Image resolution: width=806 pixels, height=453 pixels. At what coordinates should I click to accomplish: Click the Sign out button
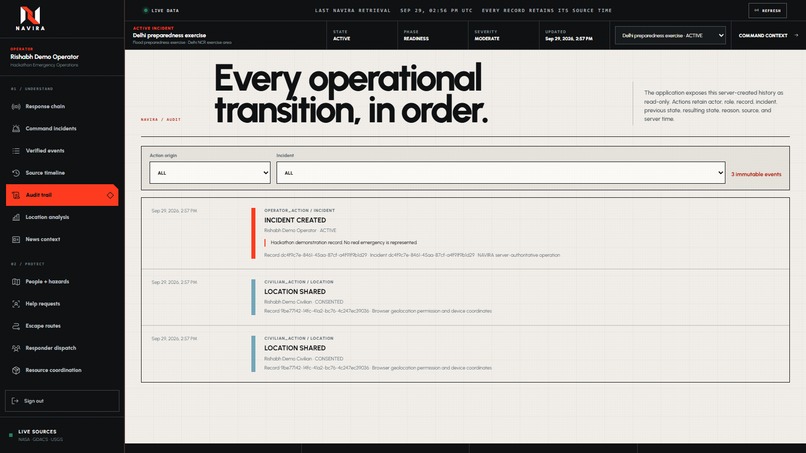62,401
